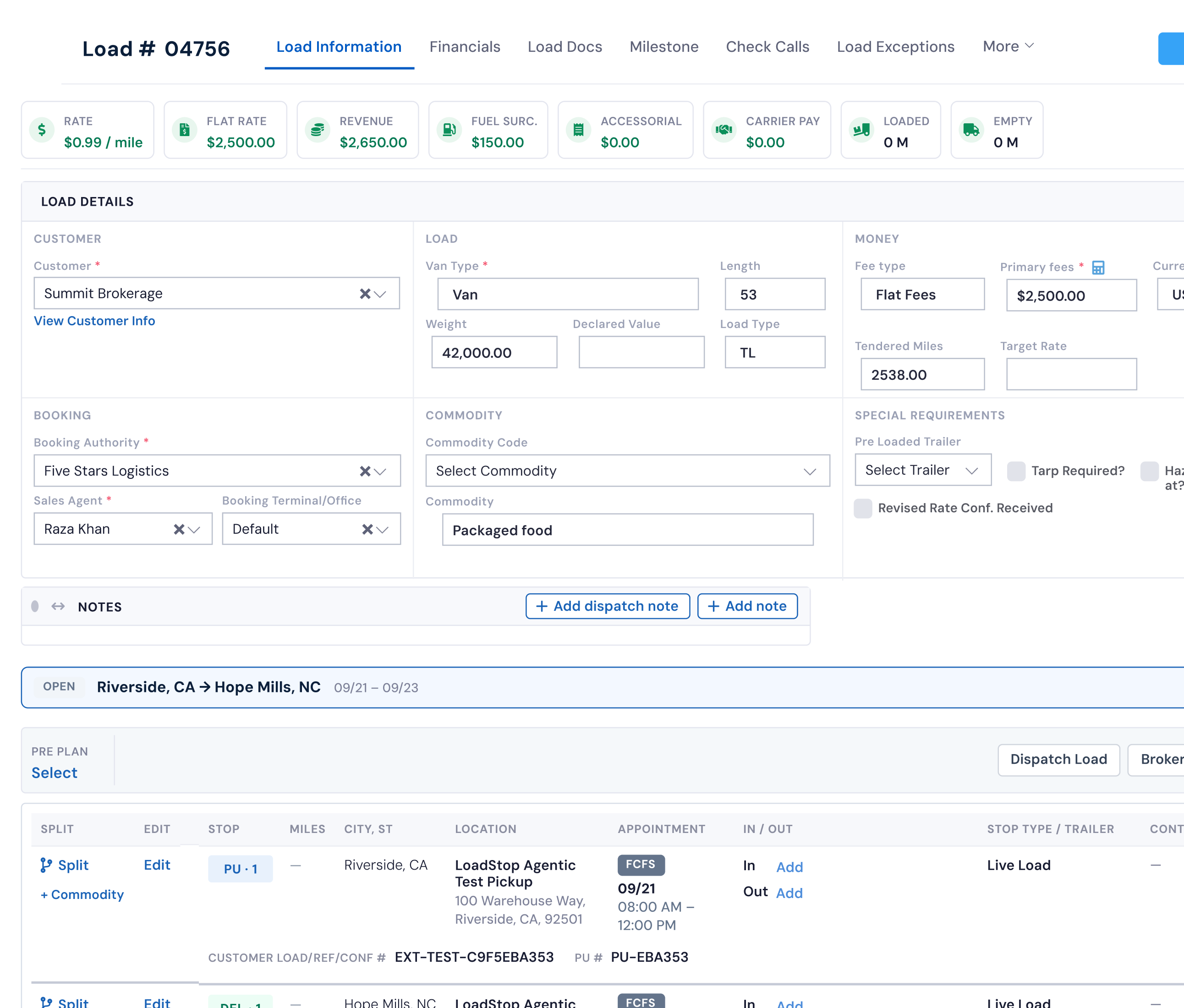Open the Load Exceptions tab
The image size is (1184, 1008).
[x=895, y=47]
